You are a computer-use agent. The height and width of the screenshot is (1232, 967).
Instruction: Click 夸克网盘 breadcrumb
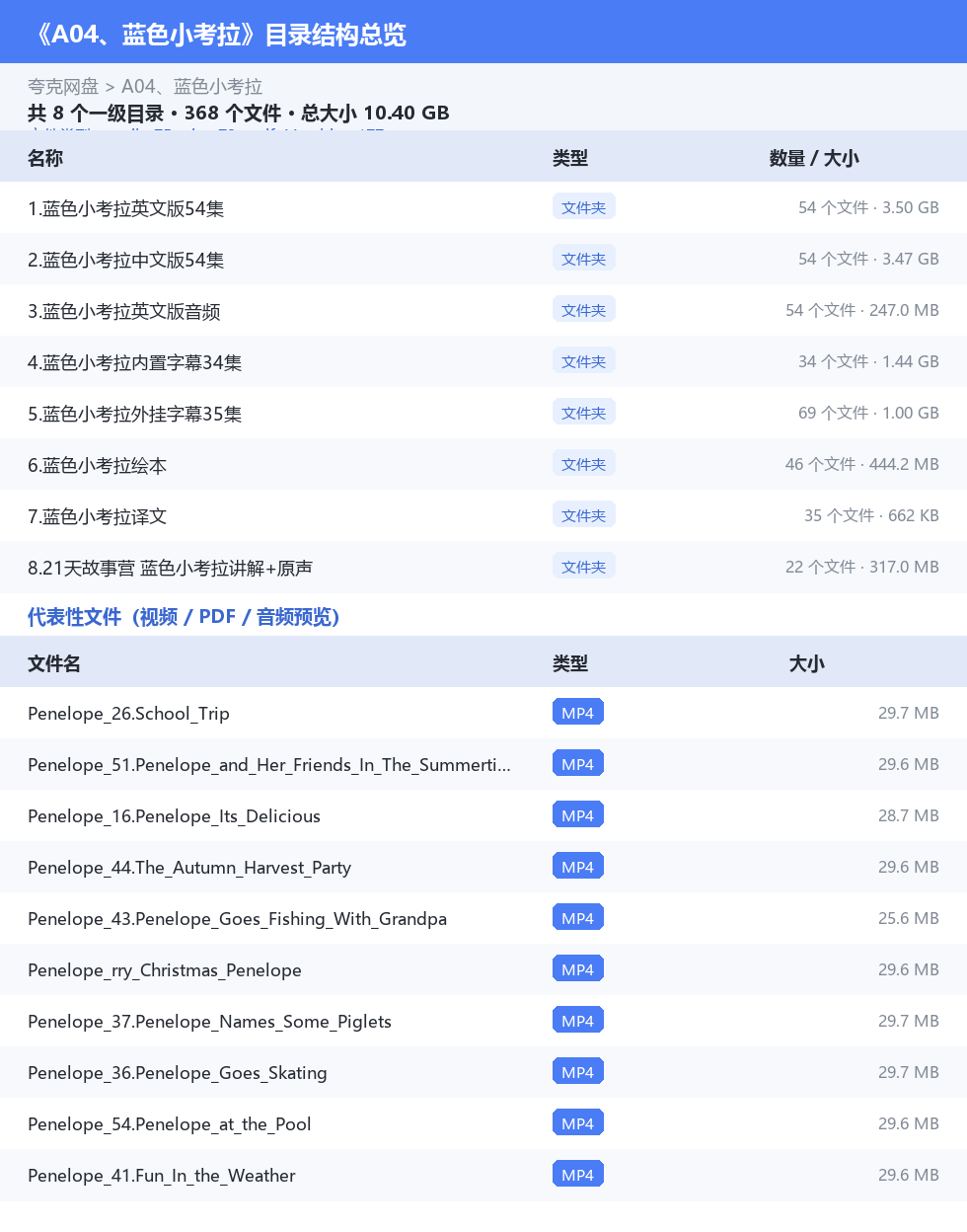(63, 87)
